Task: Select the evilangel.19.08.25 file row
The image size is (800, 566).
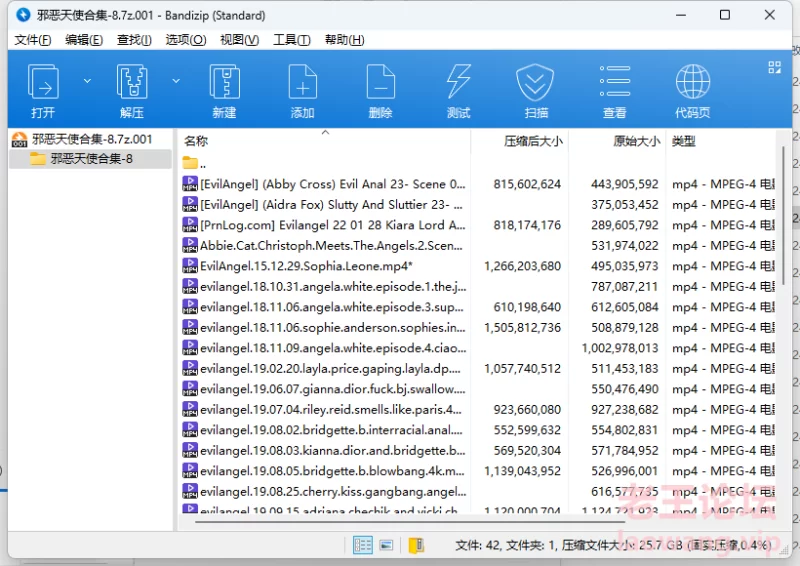Action: [478, 491]
